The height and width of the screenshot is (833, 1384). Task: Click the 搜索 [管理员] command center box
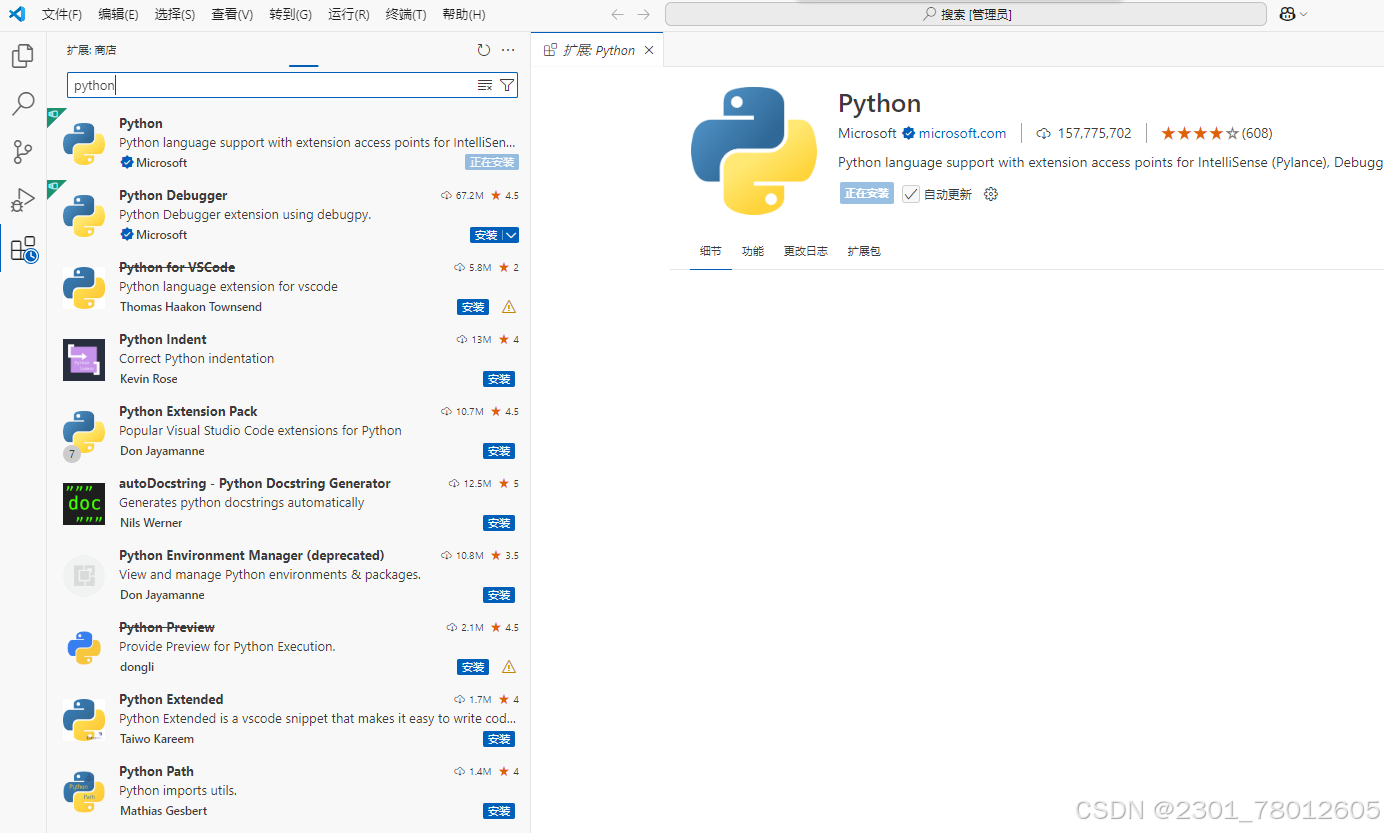[966, 14]
